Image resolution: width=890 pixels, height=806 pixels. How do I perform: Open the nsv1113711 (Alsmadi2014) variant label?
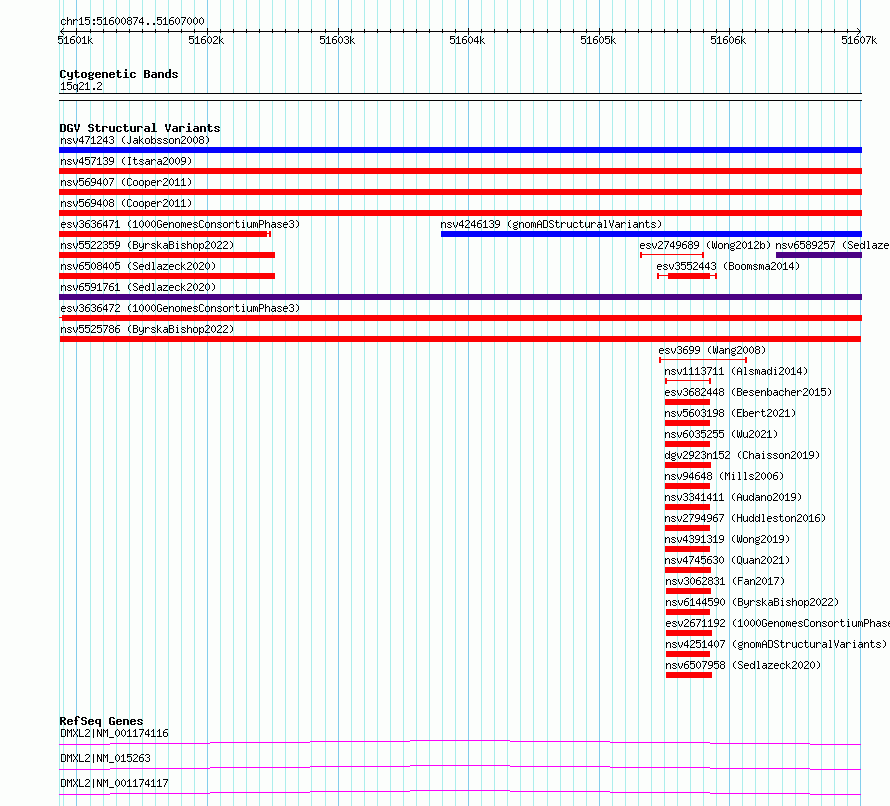coord(736,371)
